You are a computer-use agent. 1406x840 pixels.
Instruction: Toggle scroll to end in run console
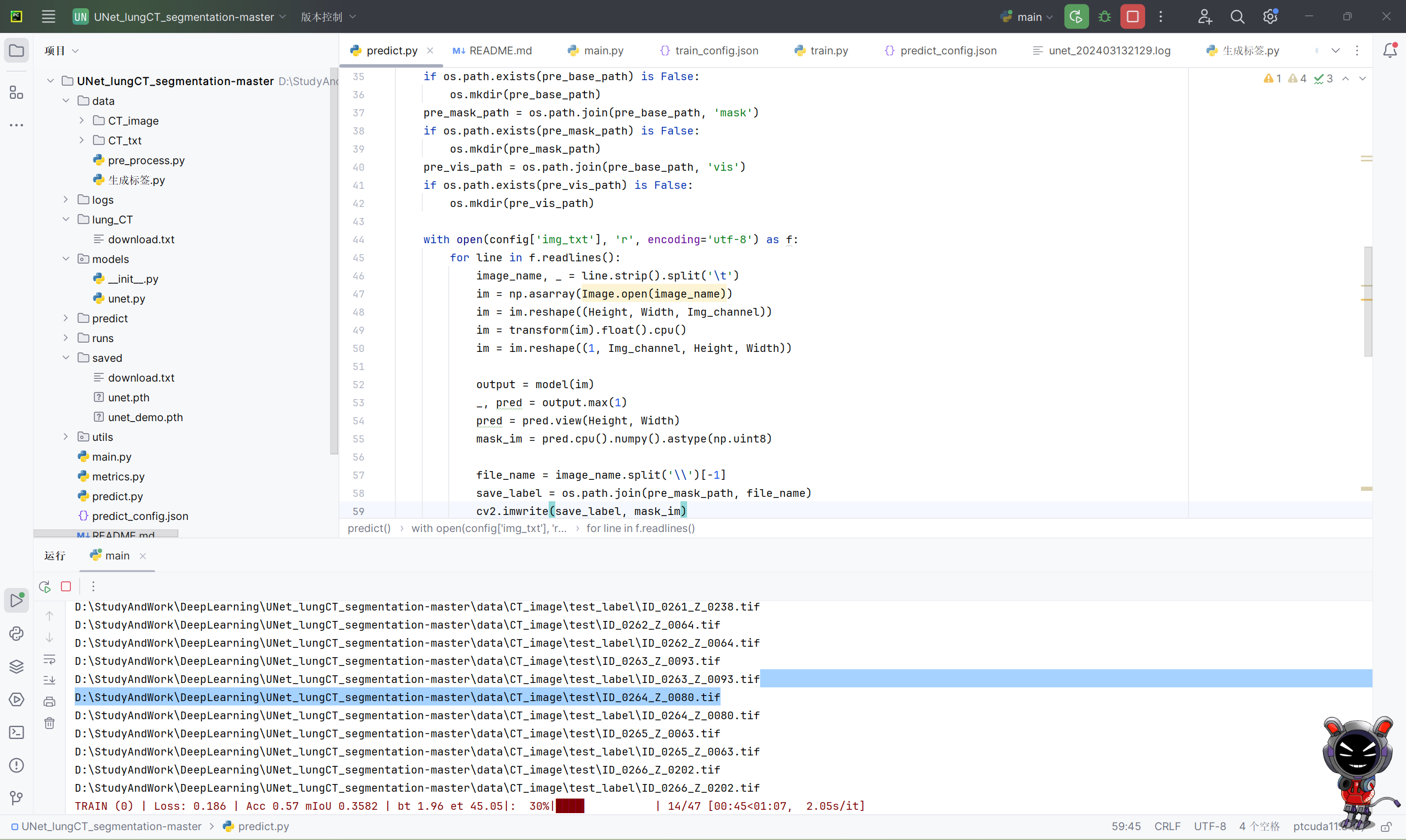click(49, 680)
